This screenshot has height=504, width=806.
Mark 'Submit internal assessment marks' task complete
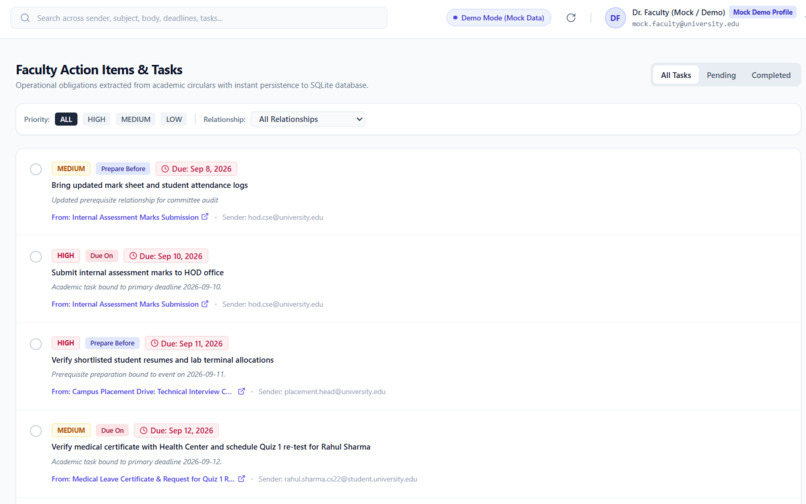coord(35,256)
